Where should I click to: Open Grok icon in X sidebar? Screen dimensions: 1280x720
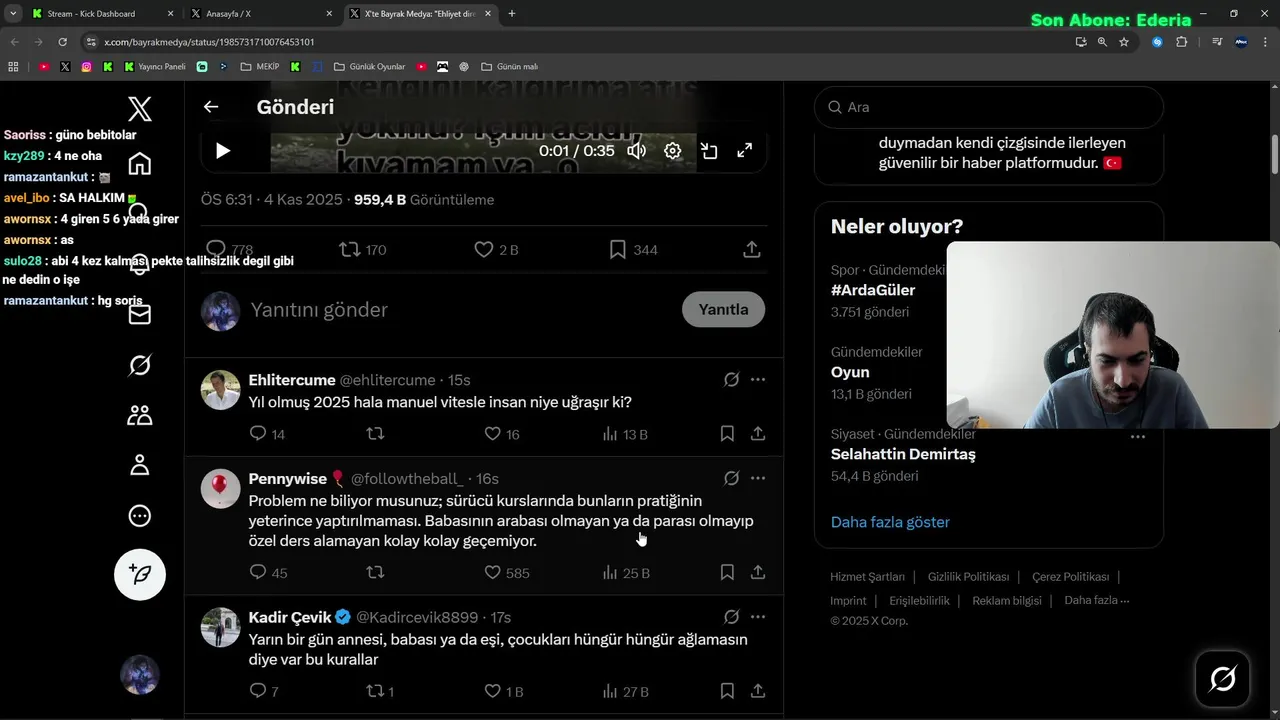click(140, 366)
